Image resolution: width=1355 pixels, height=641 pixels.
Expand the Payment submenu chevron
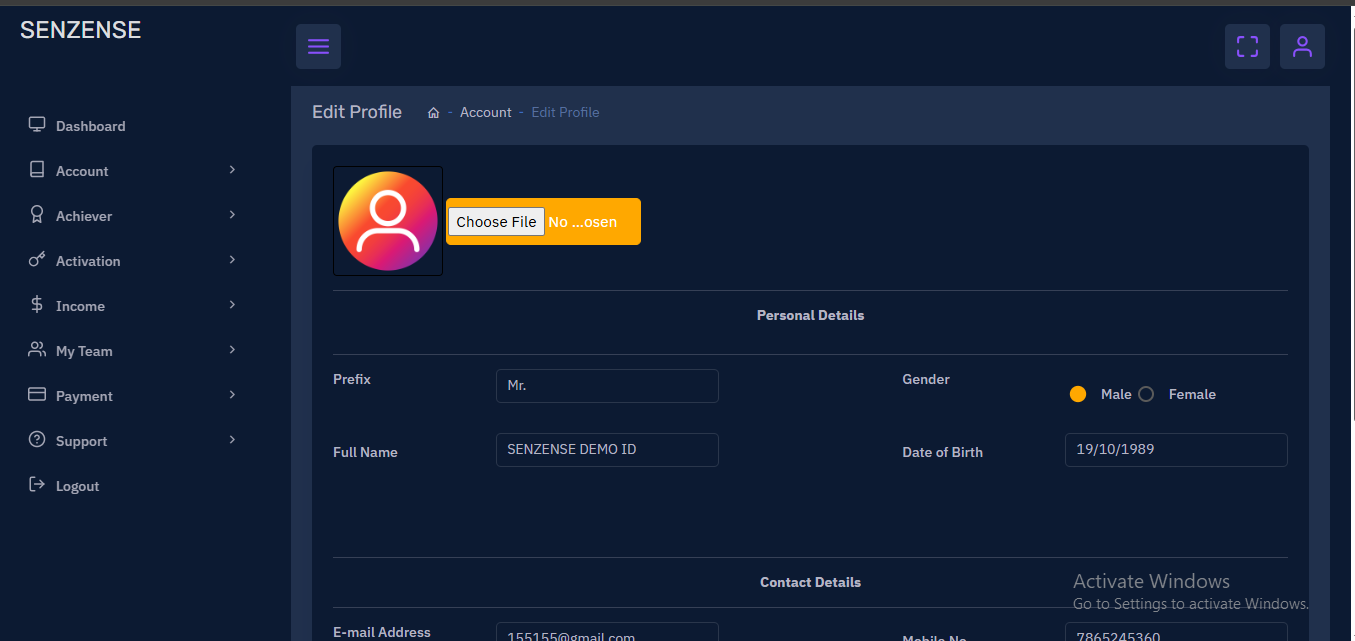pyautogui.click(x=232, y=395)
